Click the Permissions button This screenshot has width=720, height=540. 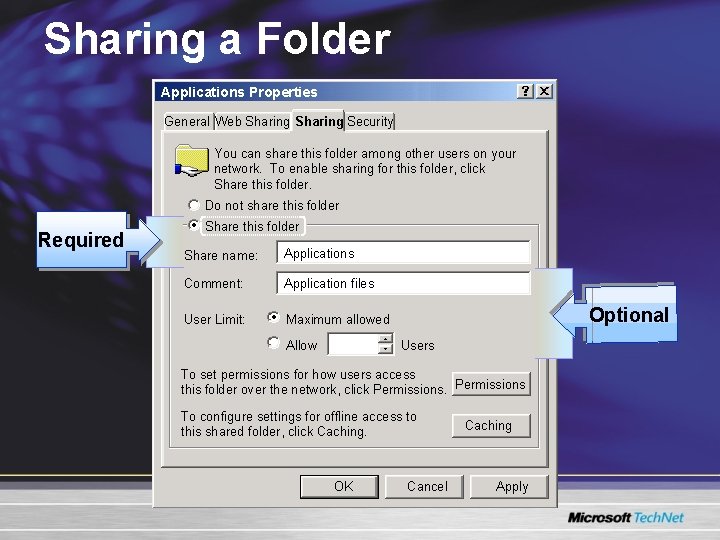coord(490,384)
